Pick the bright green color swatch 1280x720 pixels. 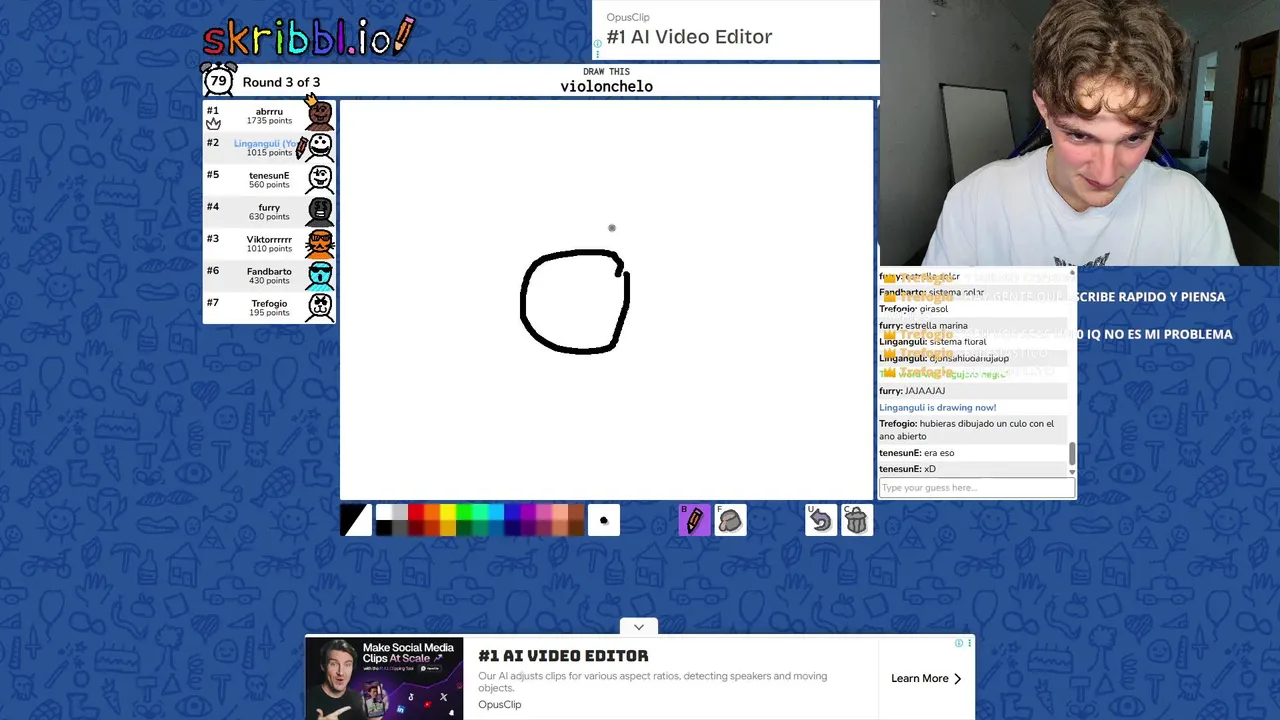(464, 512)
